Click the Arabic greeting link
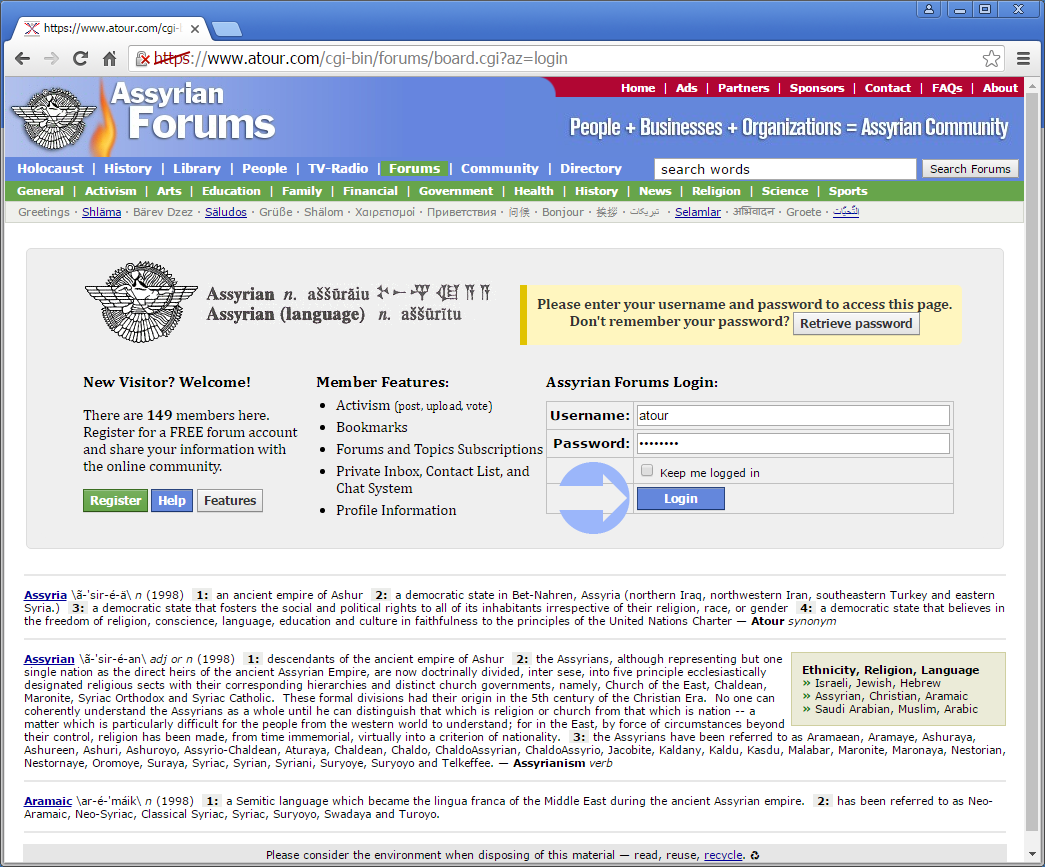The width and height of the screenshot is (1045, 867). [846, 212]
